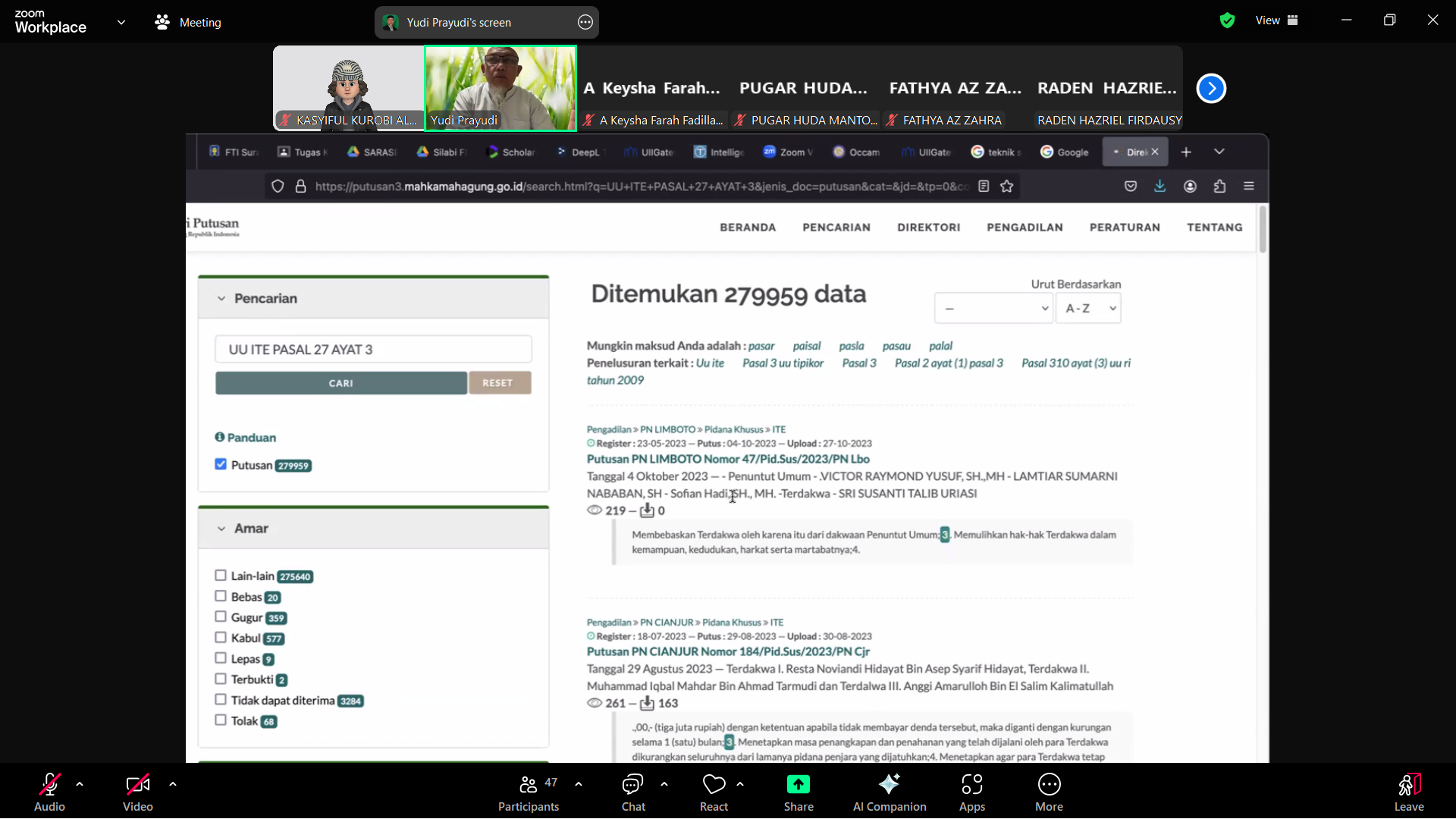The height and width of the screenshot is (819, 1456).
Task: Enable the Tidak dapat diterima filter
Action: tap(221, 699)
